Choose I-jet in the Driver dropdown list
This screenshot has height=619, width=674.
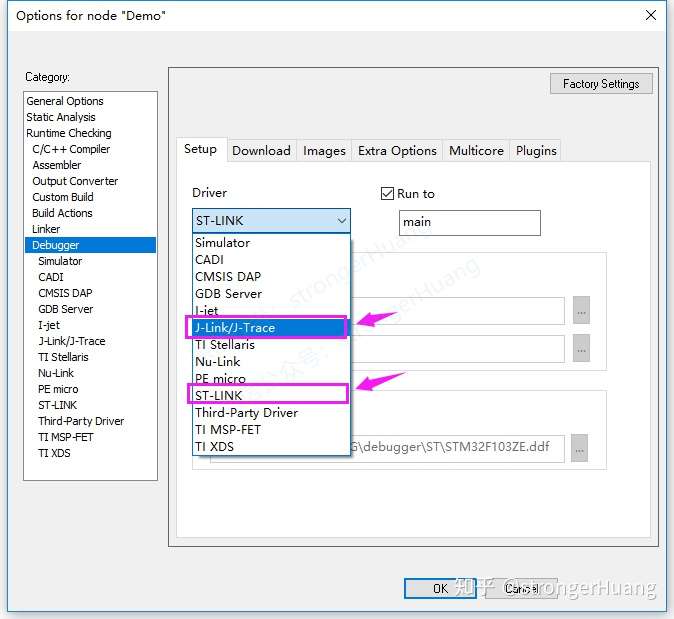[271, 310]
